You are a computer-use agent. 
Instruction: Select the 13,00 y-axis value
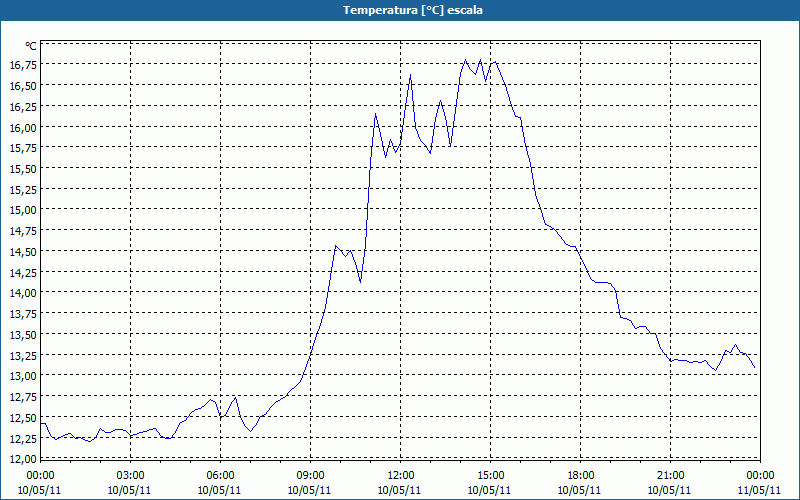tap(23, 376)
